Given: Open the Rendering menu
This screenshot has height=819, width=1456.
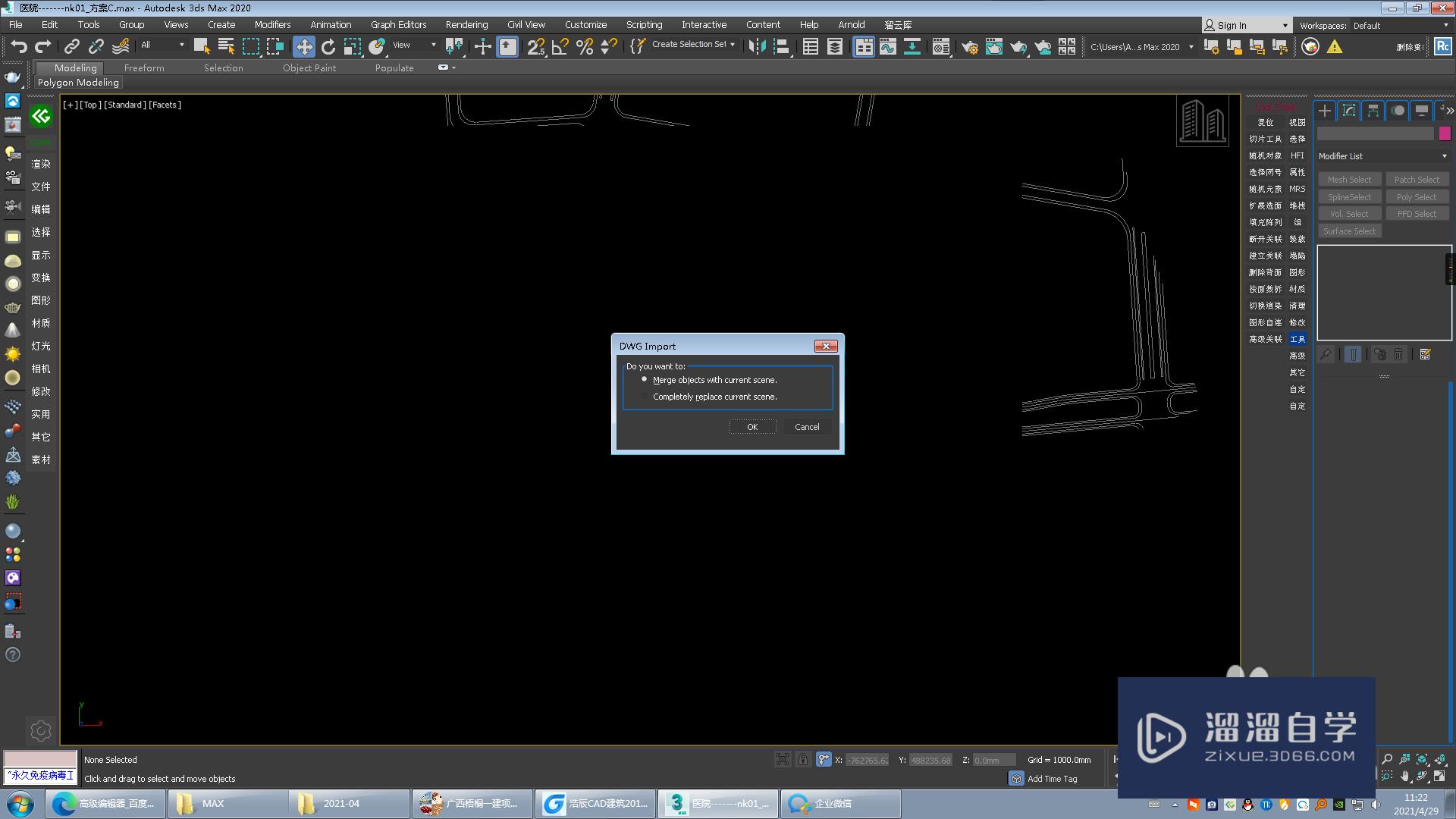Looking at the screenshot, I should pos(466,25).
